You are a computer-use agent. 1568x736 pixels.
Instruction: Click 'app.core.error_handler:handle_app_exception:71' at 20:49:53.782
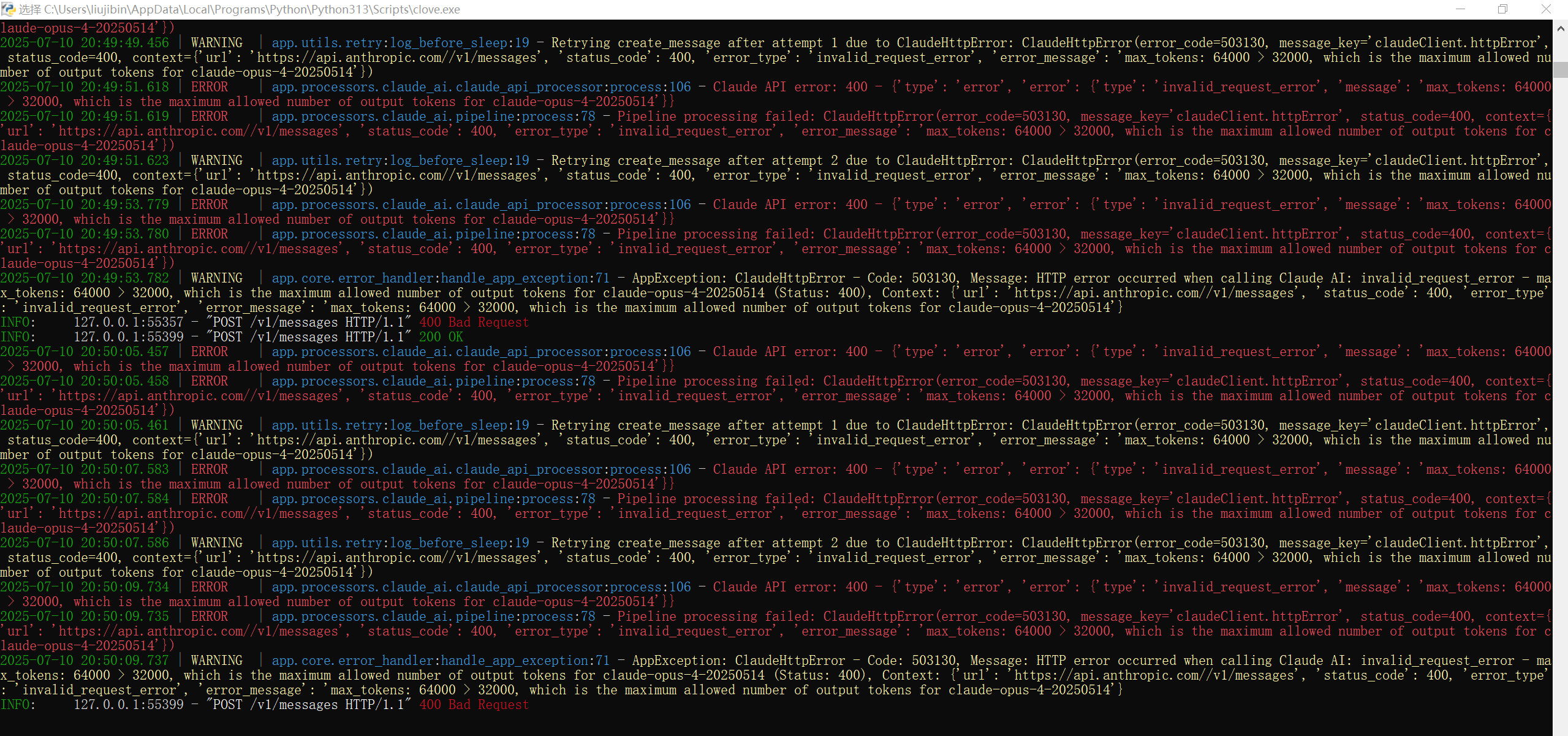440,278
